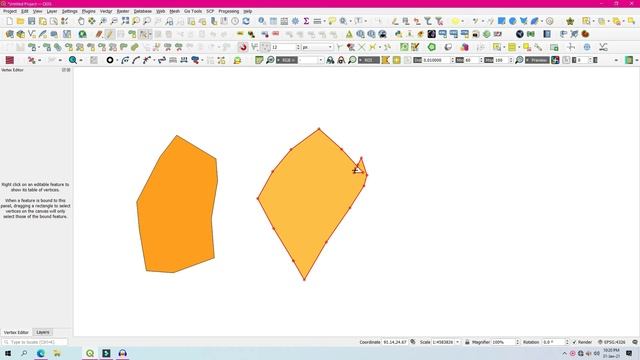Save the project with the floppy icon

point(31,21)
